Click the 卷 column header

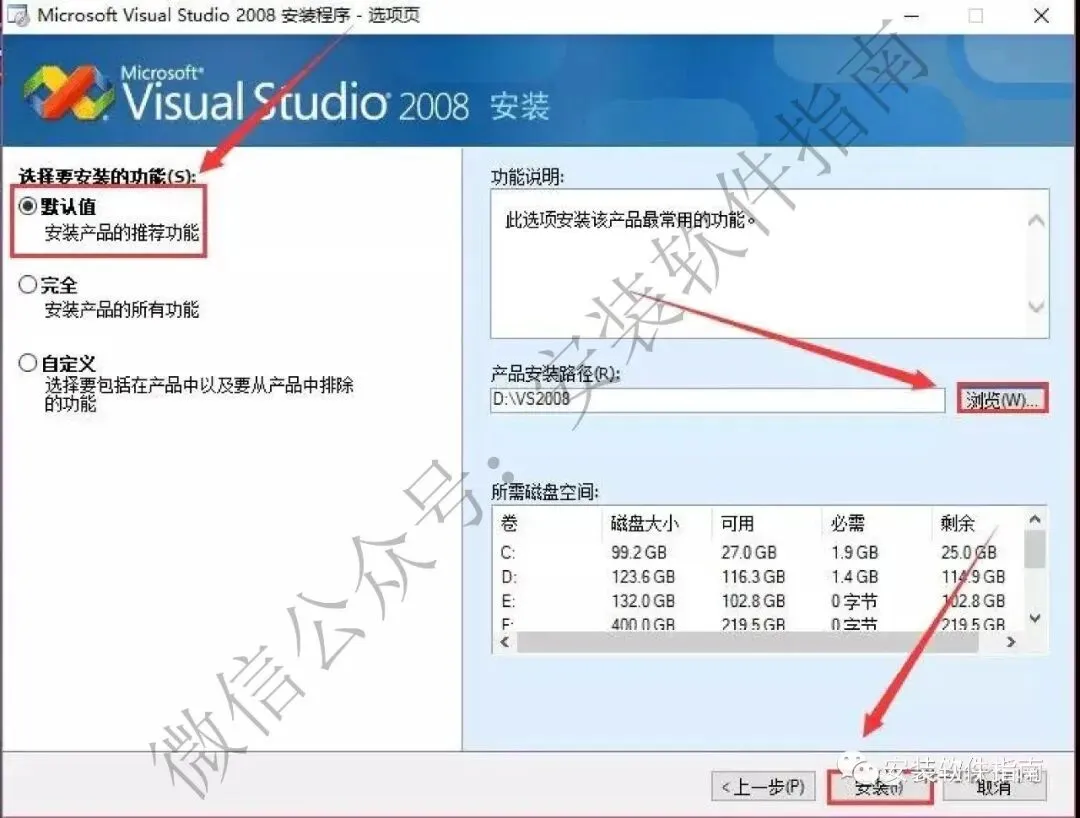(509, 523)
